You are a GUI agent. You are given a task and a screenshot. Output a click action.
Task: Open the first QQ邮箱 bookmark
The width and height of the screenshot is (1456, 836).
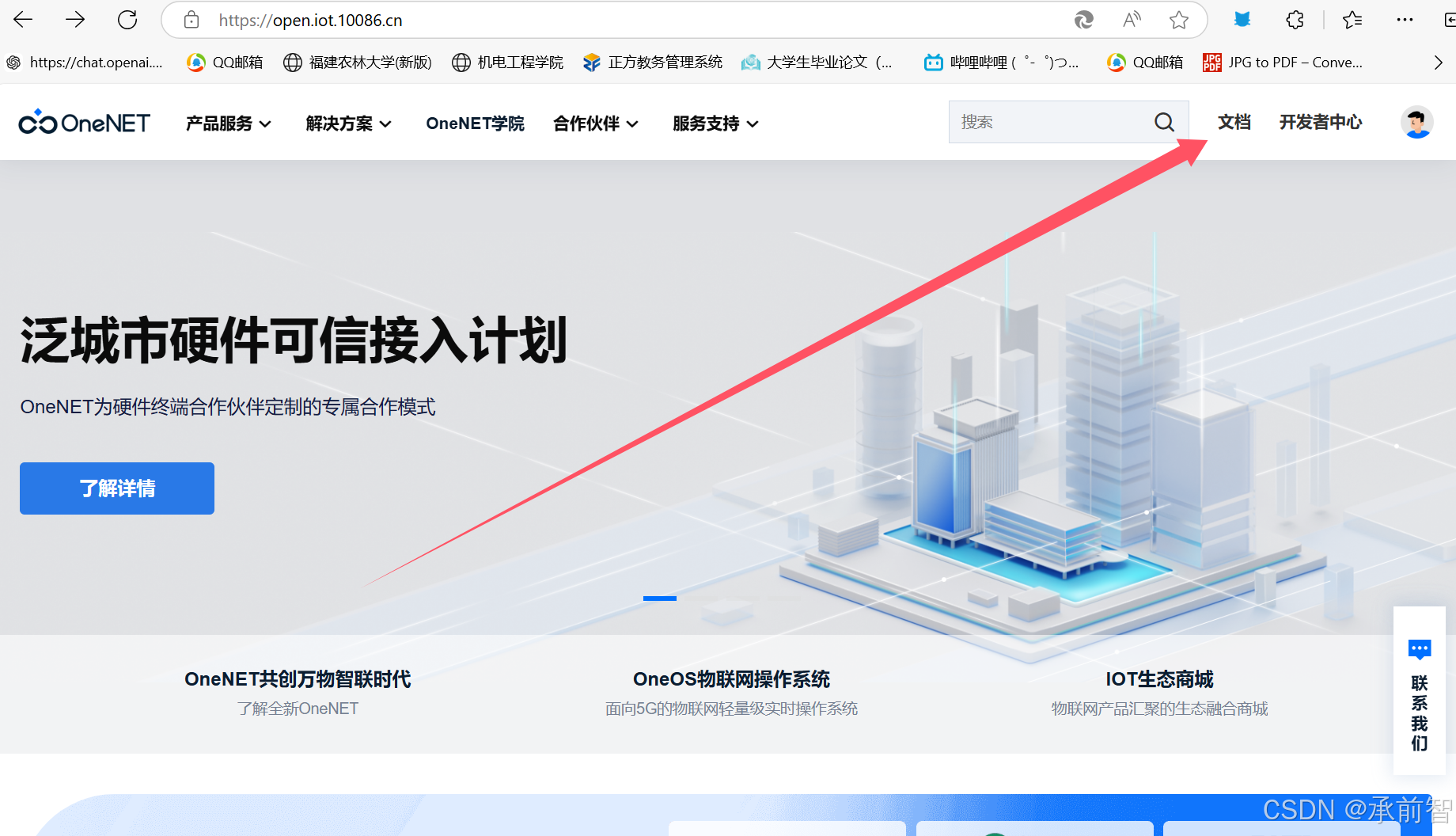pyautogui.click(x=225, y=63)
